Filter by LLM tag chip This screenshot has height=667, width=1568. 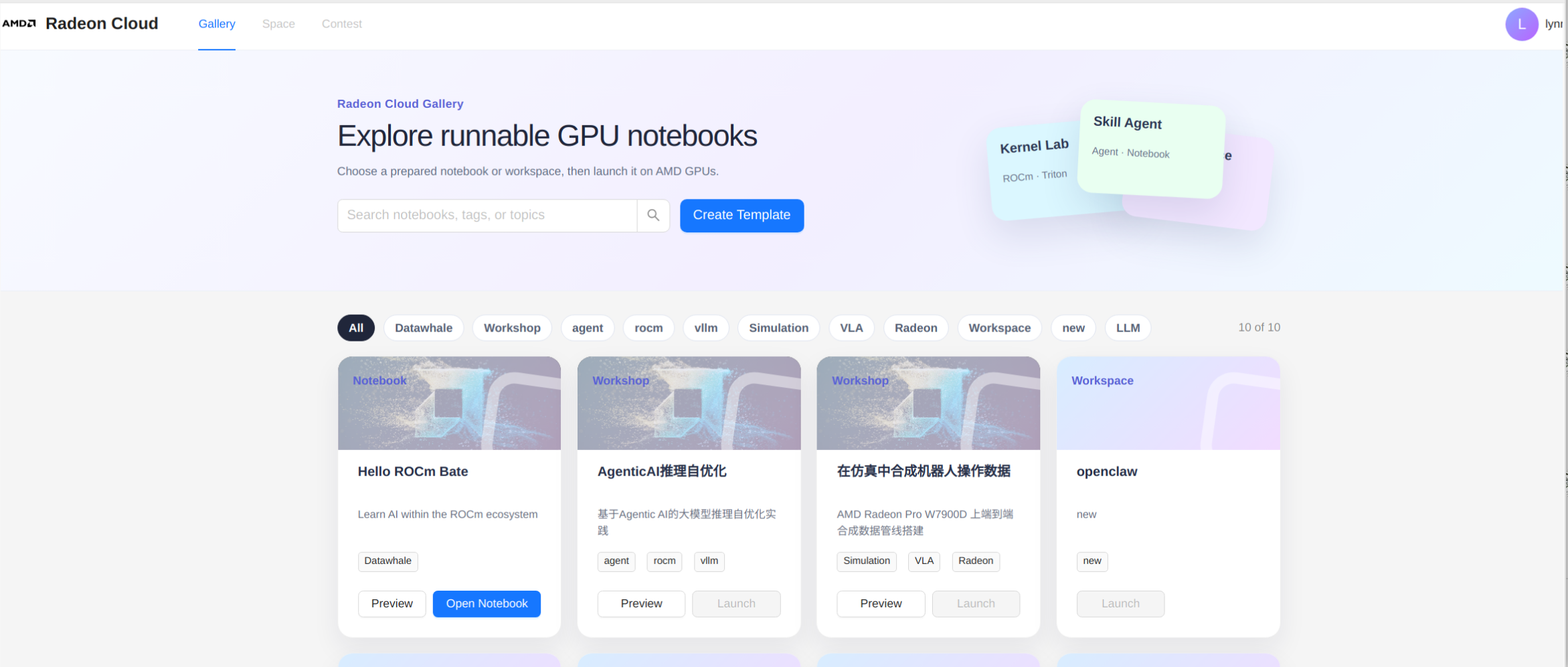click(x=1128, y=327)
